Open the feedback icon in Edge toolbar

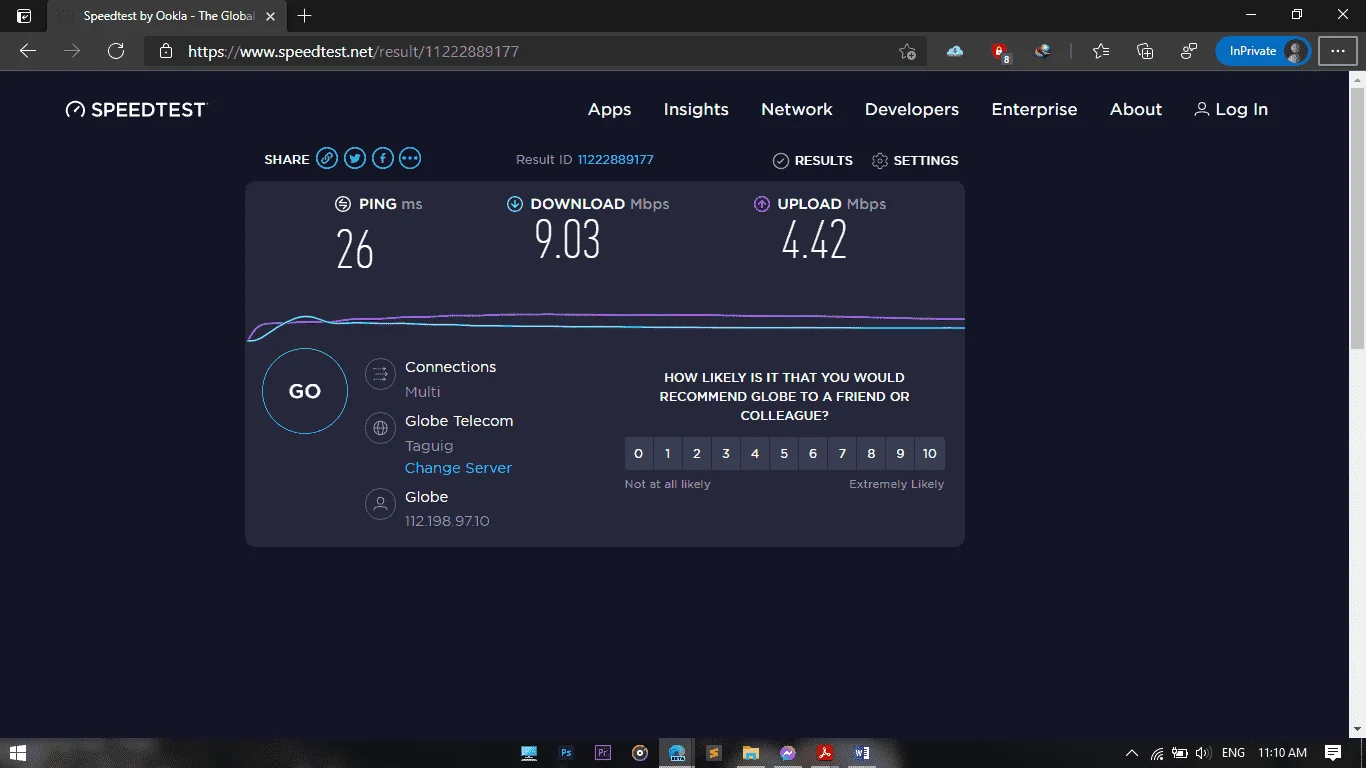(x=1189, y=51)
